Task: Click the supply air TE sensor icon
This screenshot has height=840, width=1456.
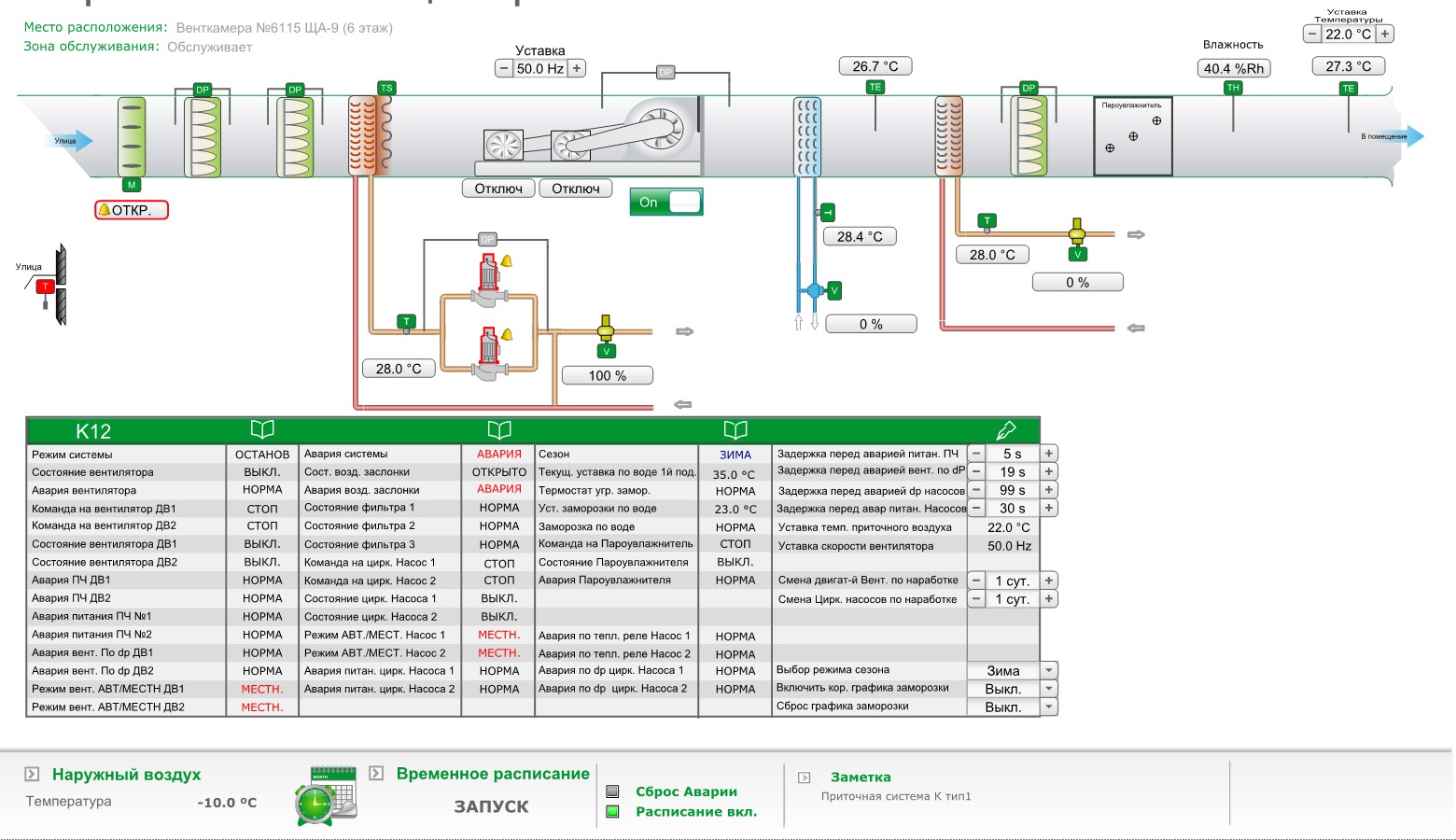Action: (1348, 89)
